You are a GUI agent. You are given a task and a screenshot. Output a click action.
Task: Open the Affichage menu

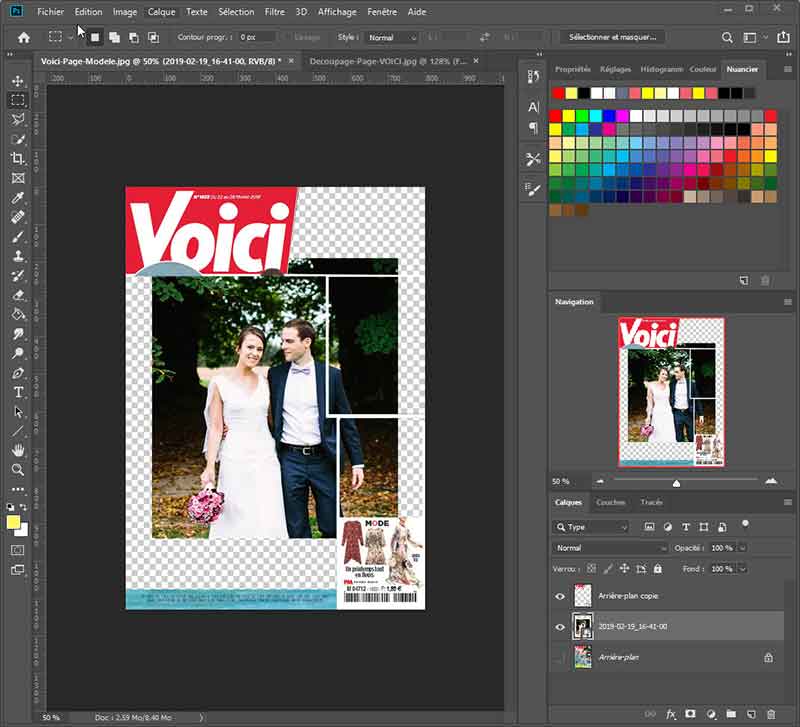[337, 12]
